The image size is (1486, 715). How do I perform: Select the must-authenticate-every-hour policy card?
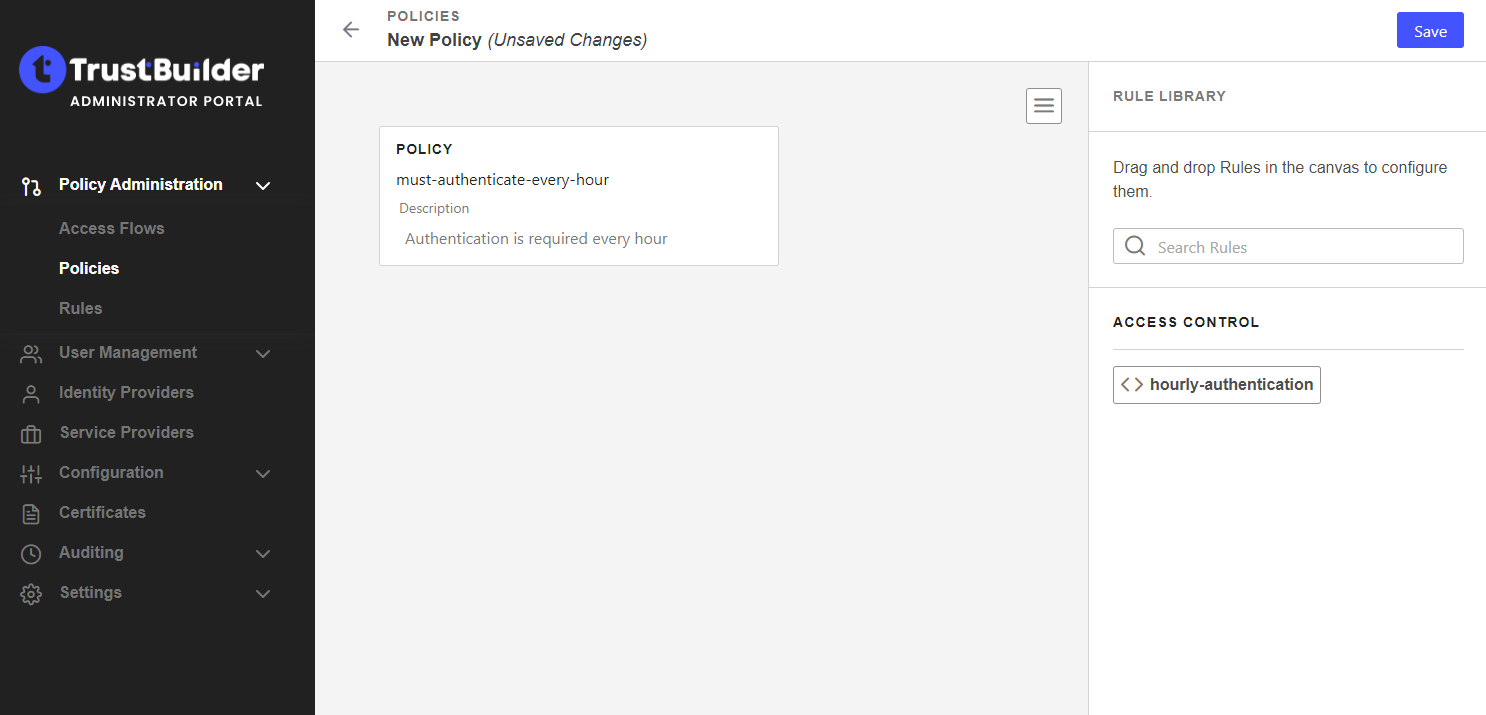(x=578, y=195)
